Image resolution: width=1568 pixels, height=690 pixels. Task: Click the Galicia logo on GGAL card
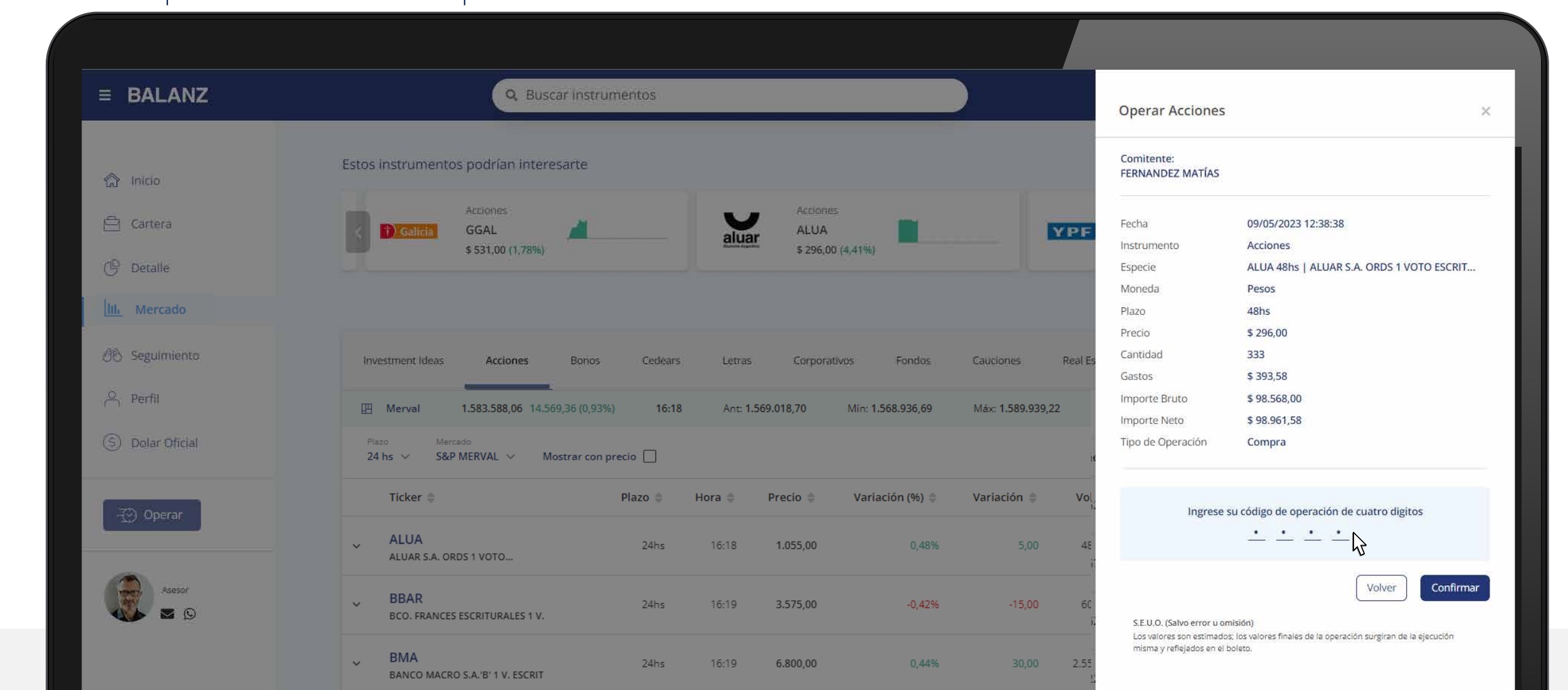pos(409,231)
